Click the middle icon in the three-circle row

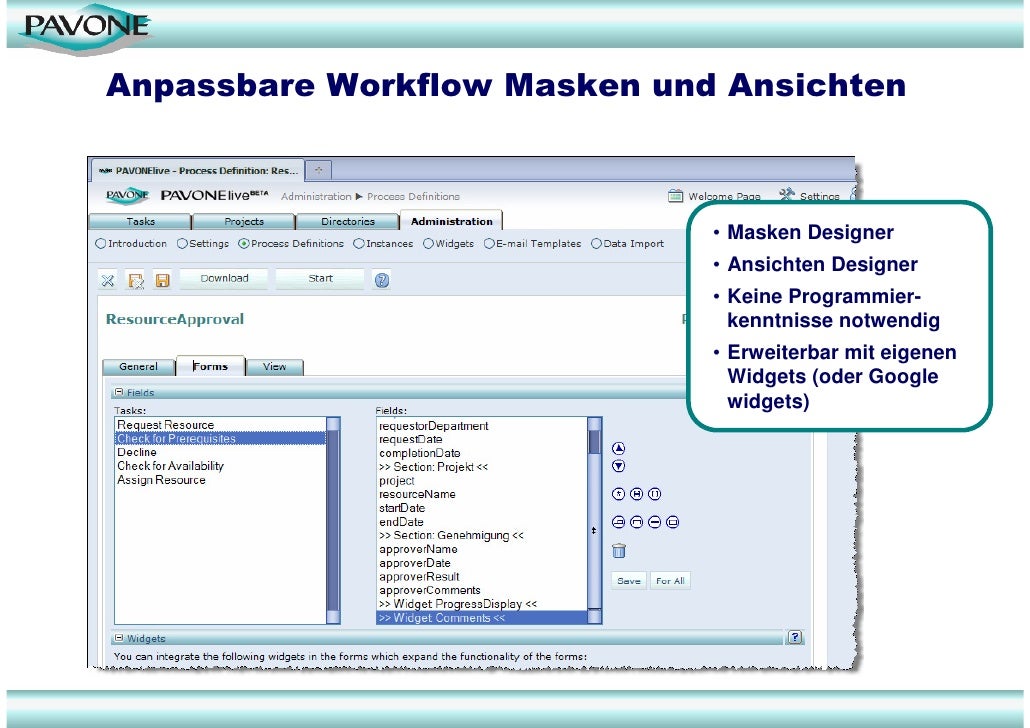click(x=637, y=494)
